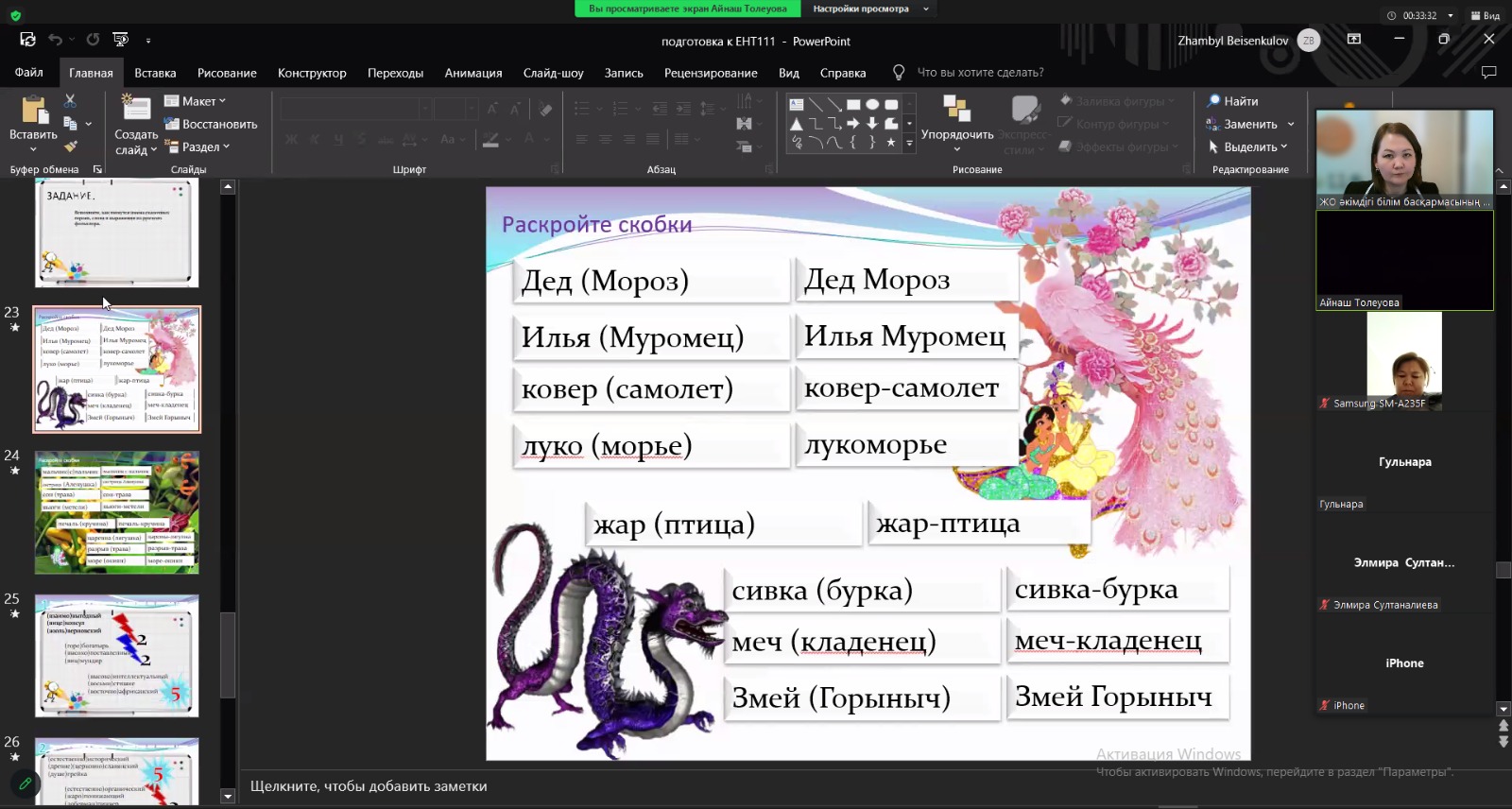Image resolution: width=1512 pixels, height=809 pixels.
Task: Click the жар-птица text box on slide
Action: click(979, 524)
